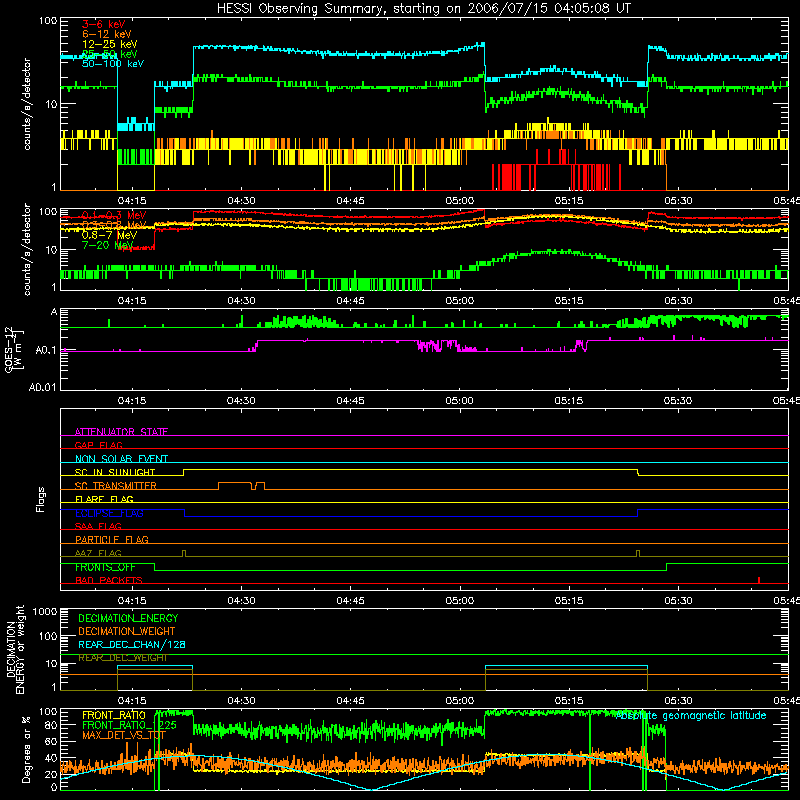Click the 7-20 MeV legend label
Screen dimensions: 800x800
(x=107, y=245)
